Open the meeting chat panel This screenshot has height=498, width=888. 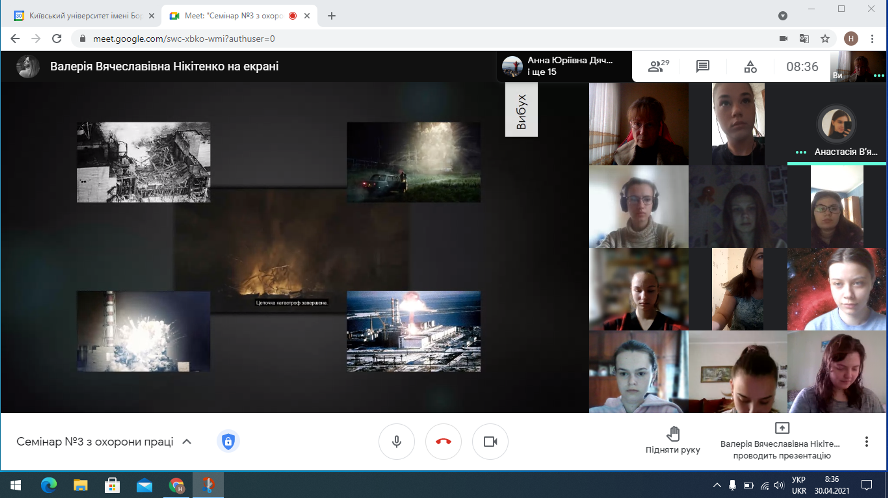703,66
